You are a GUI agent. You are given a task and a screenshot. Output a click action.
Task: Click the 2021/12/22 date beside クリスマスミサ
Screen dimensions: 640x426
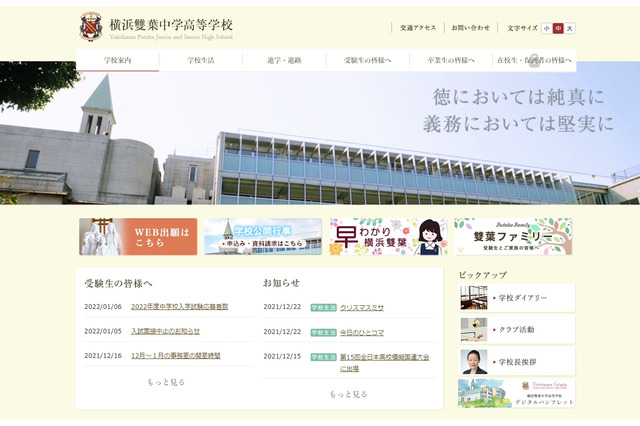pyautogui.click(x=282, y=307)
